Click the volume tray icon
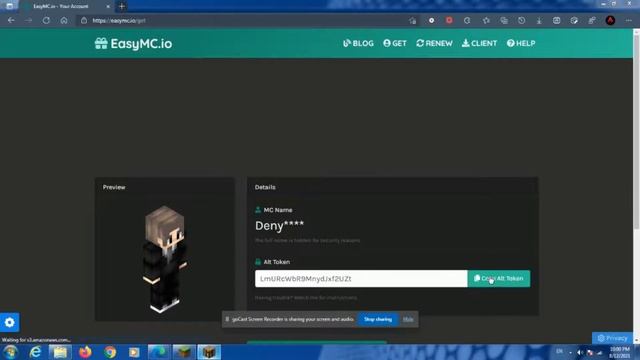640x360 pixels. pos(580,353)
